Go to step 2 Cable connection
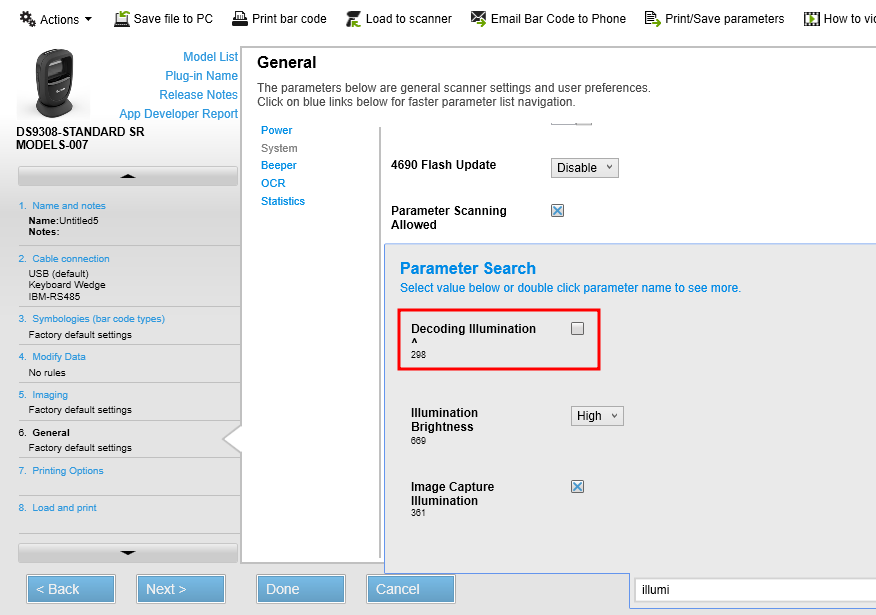This screenshot has height=615, width=876. coord(71,259)
